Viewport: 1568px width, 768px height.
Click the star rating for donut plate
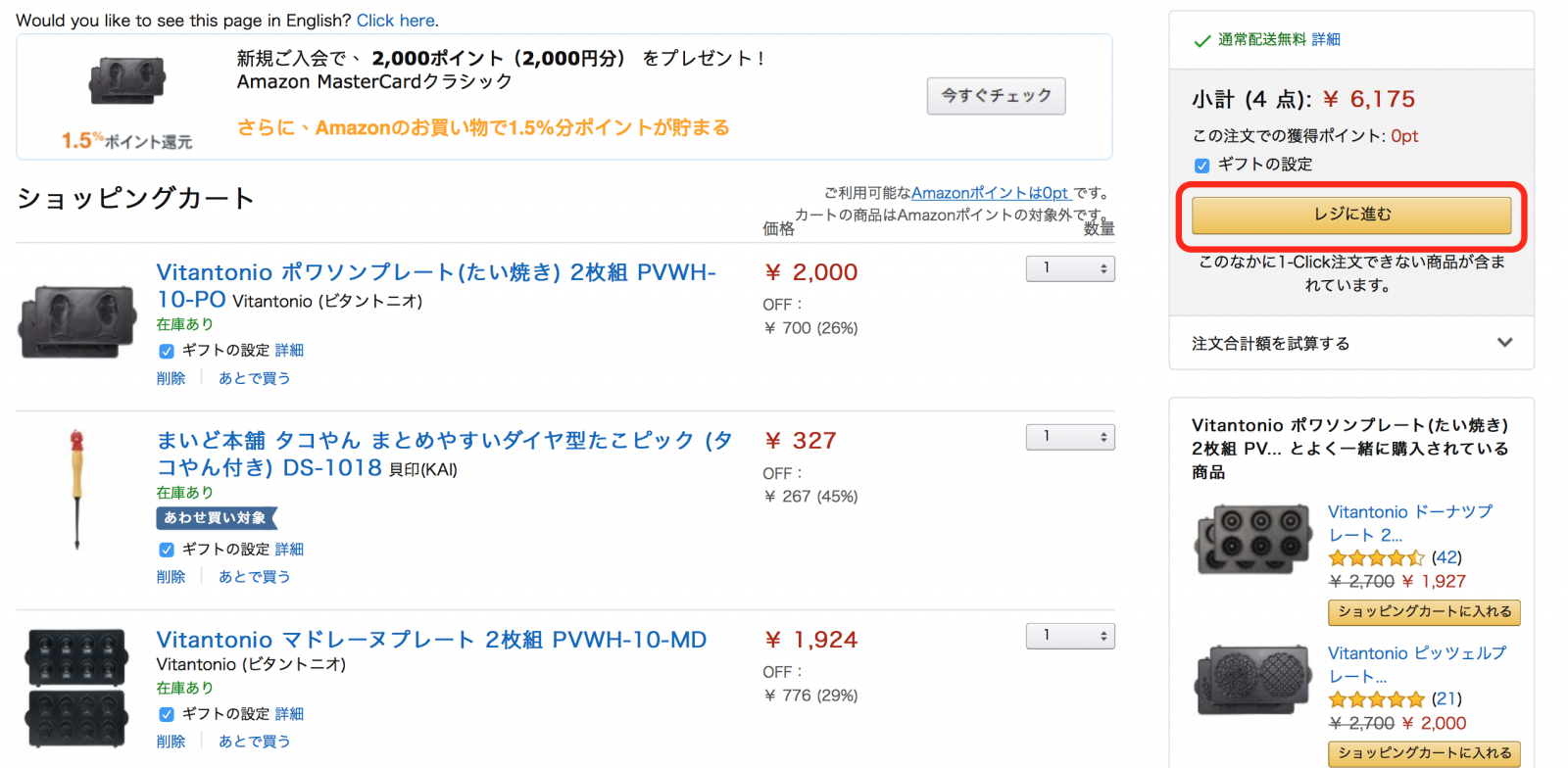[1376, 558]
